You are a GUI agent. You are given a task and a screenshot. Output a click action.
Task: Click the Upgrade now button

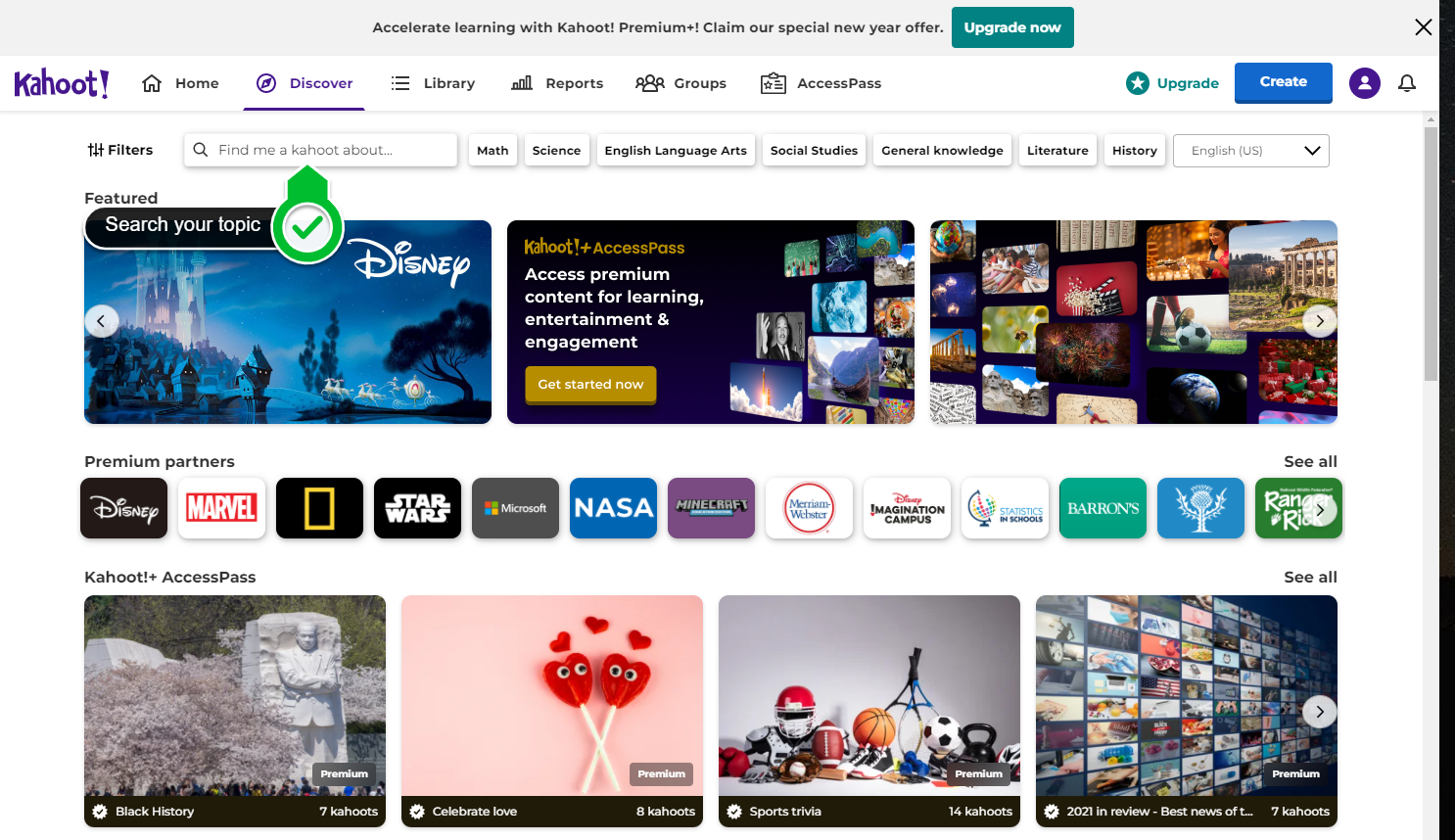pyautogui.click(x=1012, y=27)
